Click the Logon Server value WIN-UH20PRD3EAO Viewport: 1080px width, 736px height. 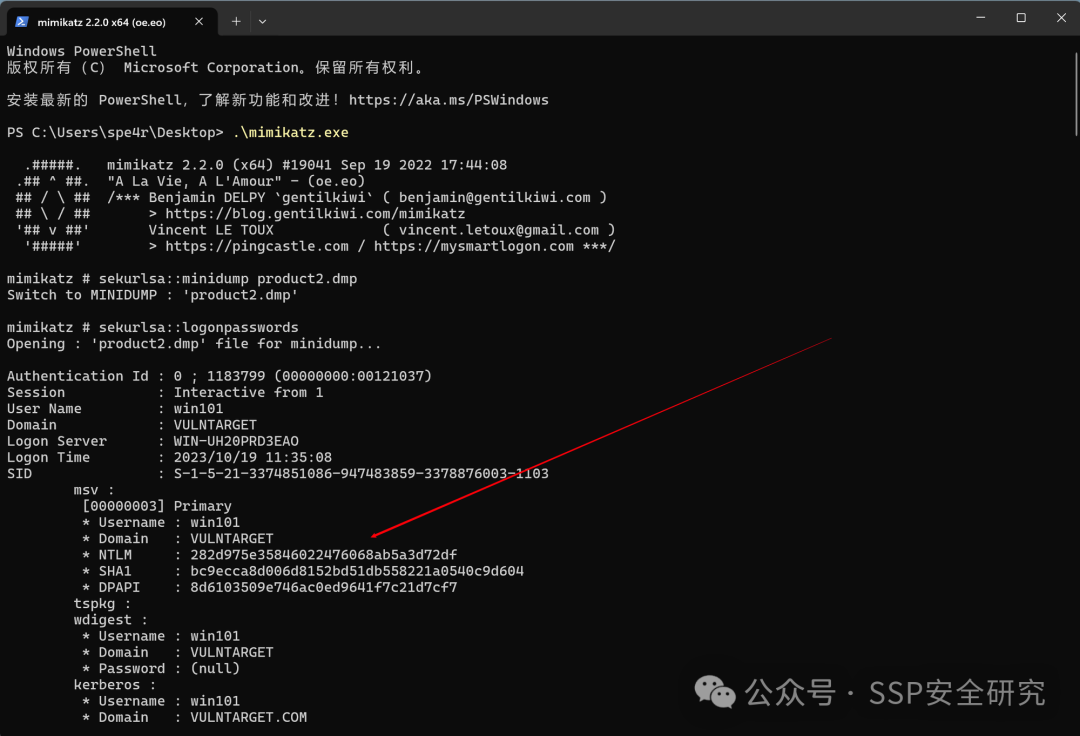pos(236,441)
